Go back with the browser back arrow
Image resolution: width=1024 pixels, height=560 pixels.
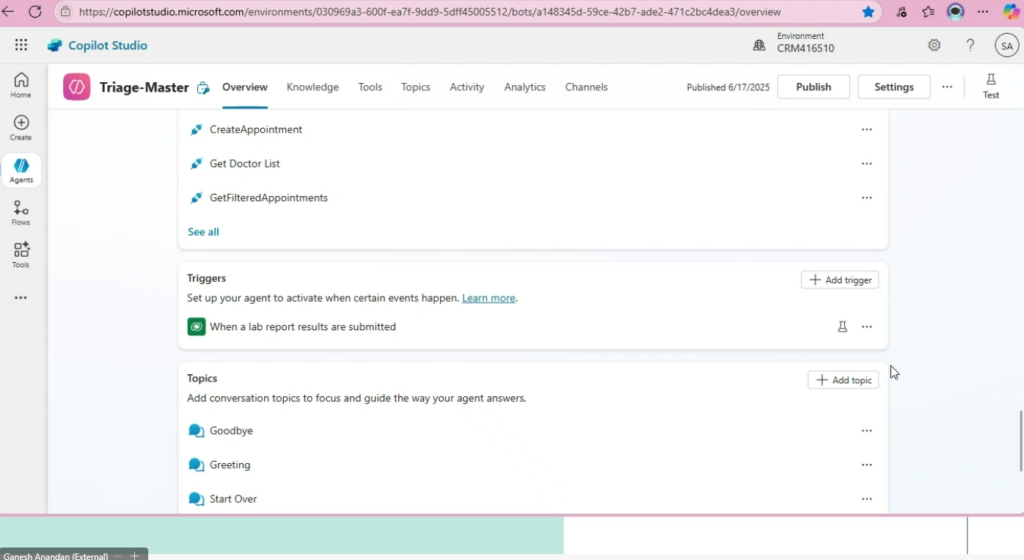8,12
